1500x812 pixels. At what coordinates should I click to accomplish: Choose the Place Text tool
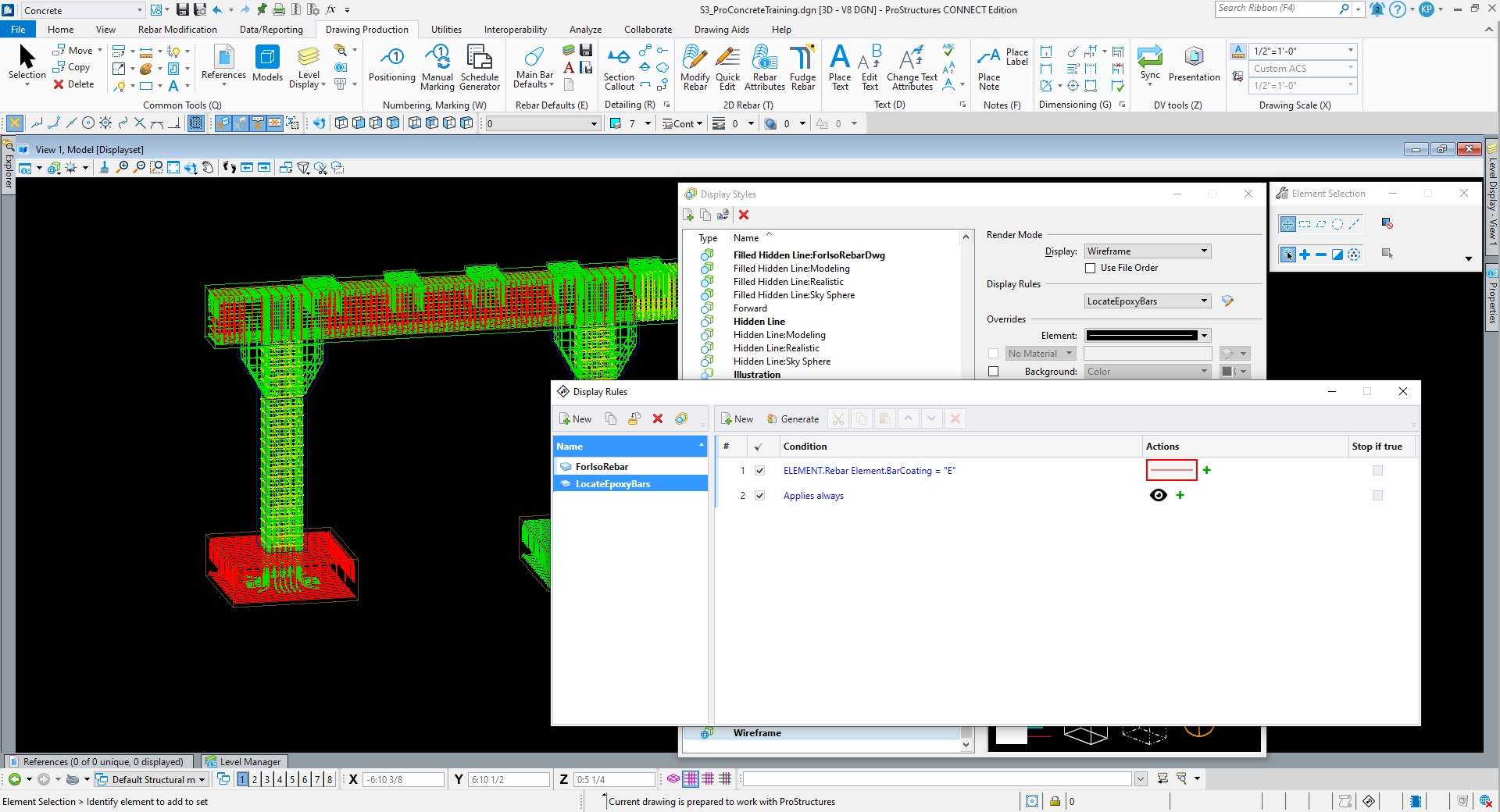tap(840, 68)
